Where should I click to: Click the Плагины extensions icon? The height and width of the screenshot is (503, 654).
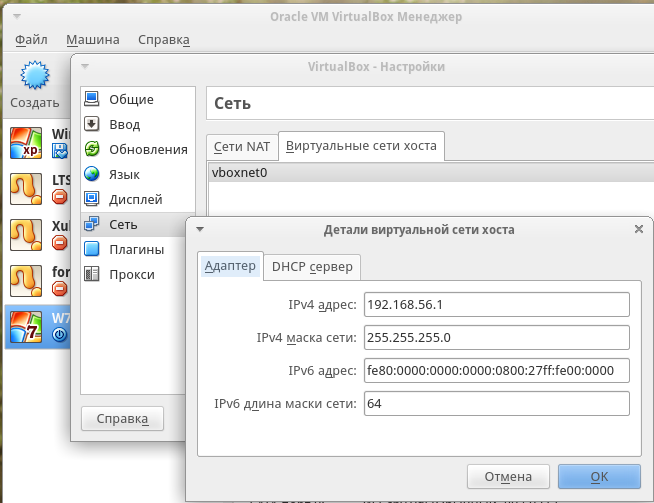(92, 249)
